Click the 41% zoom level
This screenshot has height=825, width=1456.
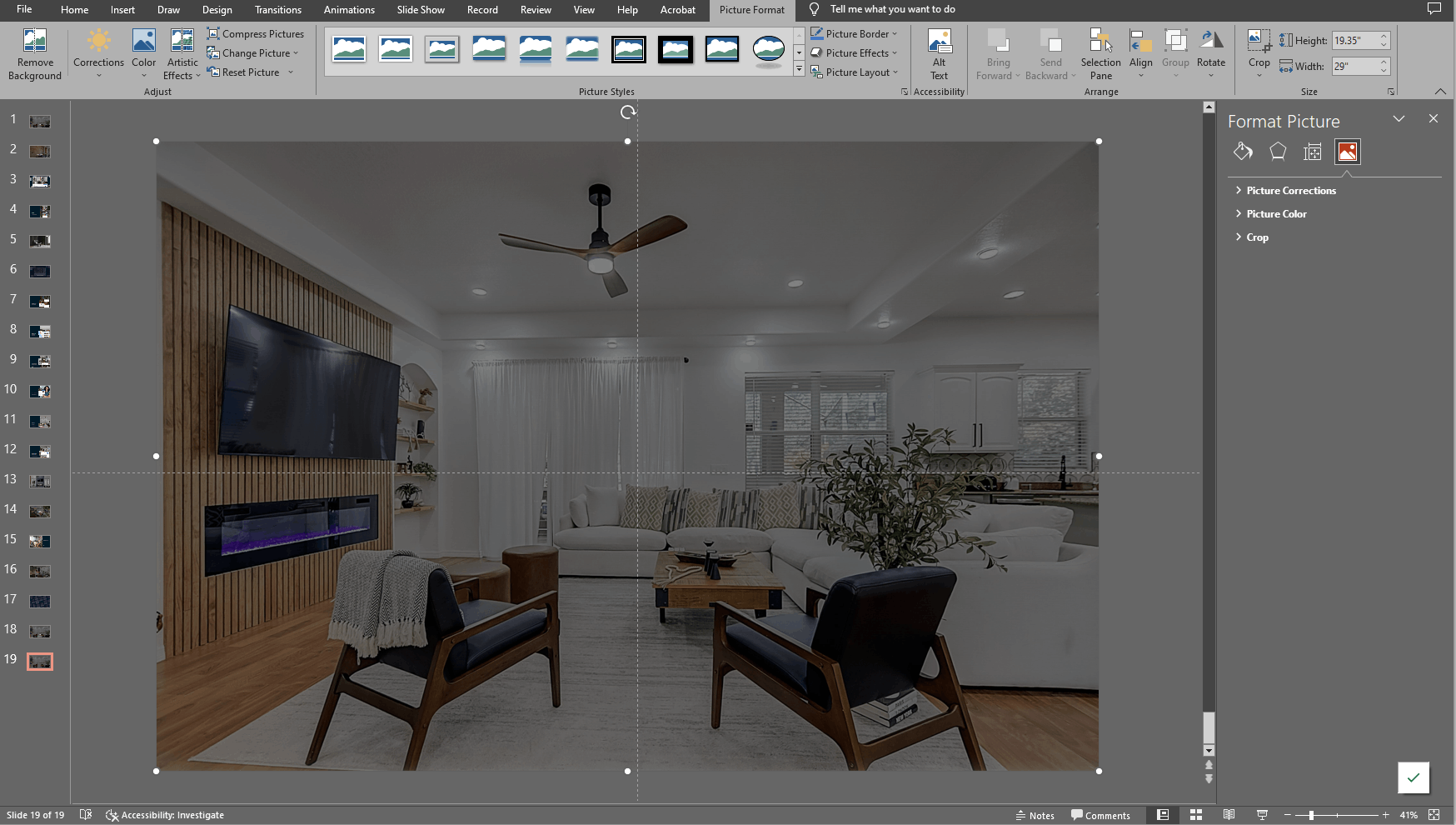1408,815
